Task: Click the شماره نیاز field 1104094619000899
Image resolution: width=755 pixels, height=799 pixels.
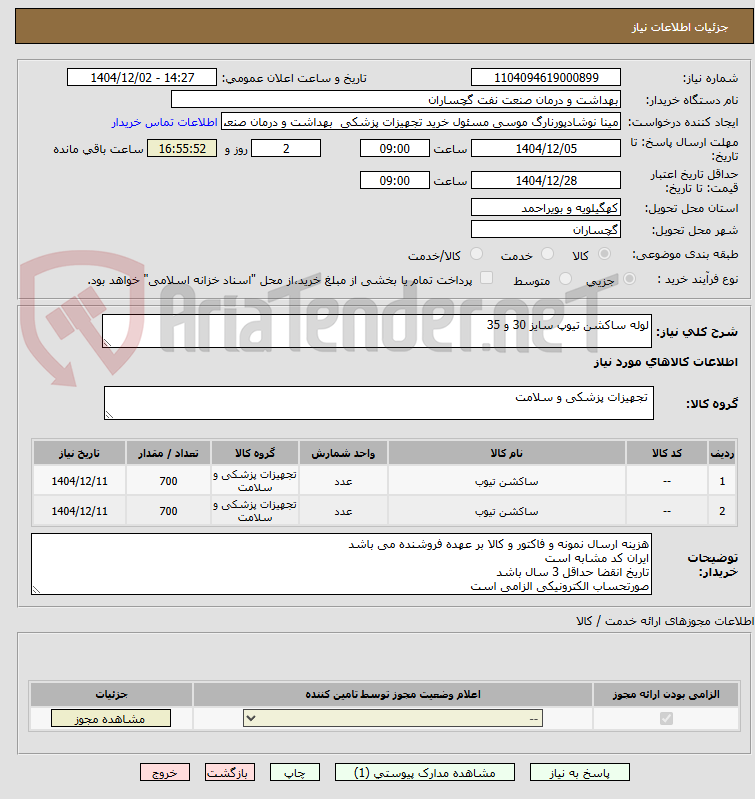Action: (546, 77)
